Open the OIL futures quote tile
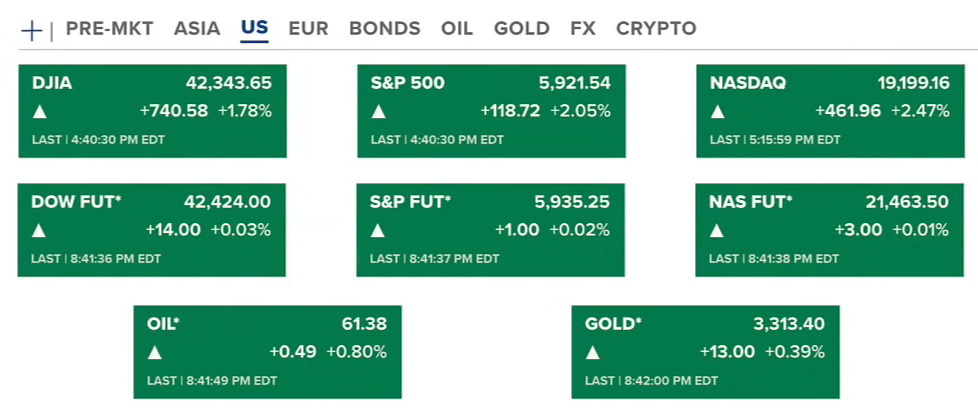 click(x=267, y=325)
